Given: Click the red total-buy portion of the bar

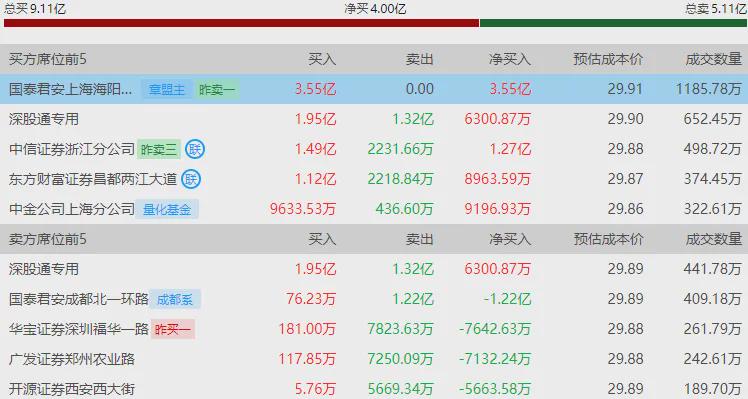Looking at the screenshot, I should pos(241,23).
